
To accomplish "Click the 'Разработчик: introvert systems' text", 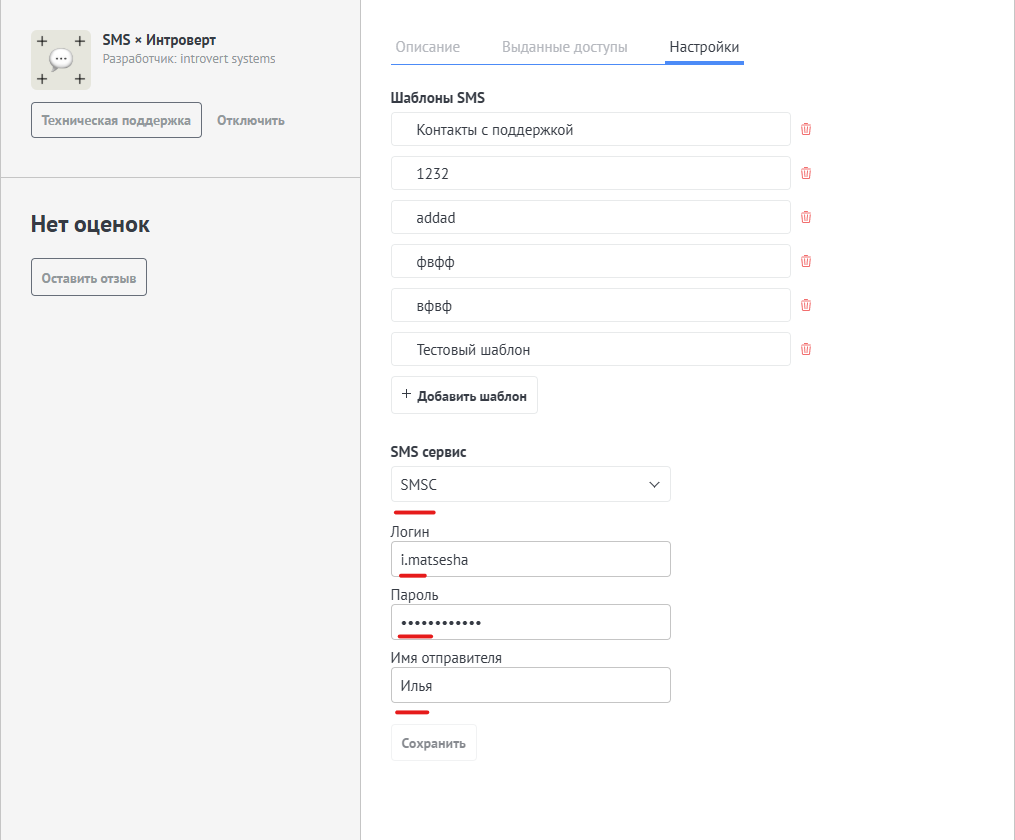I will pyautogui.click(x=189, y=59).
